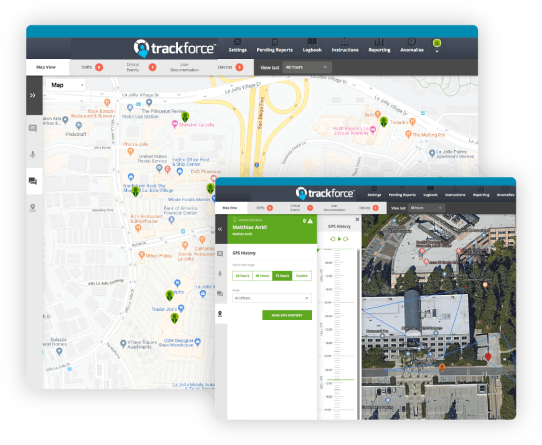Open Reporting chart icon in back window
Screen dimensions: 542x445
[x=379, y=46]
